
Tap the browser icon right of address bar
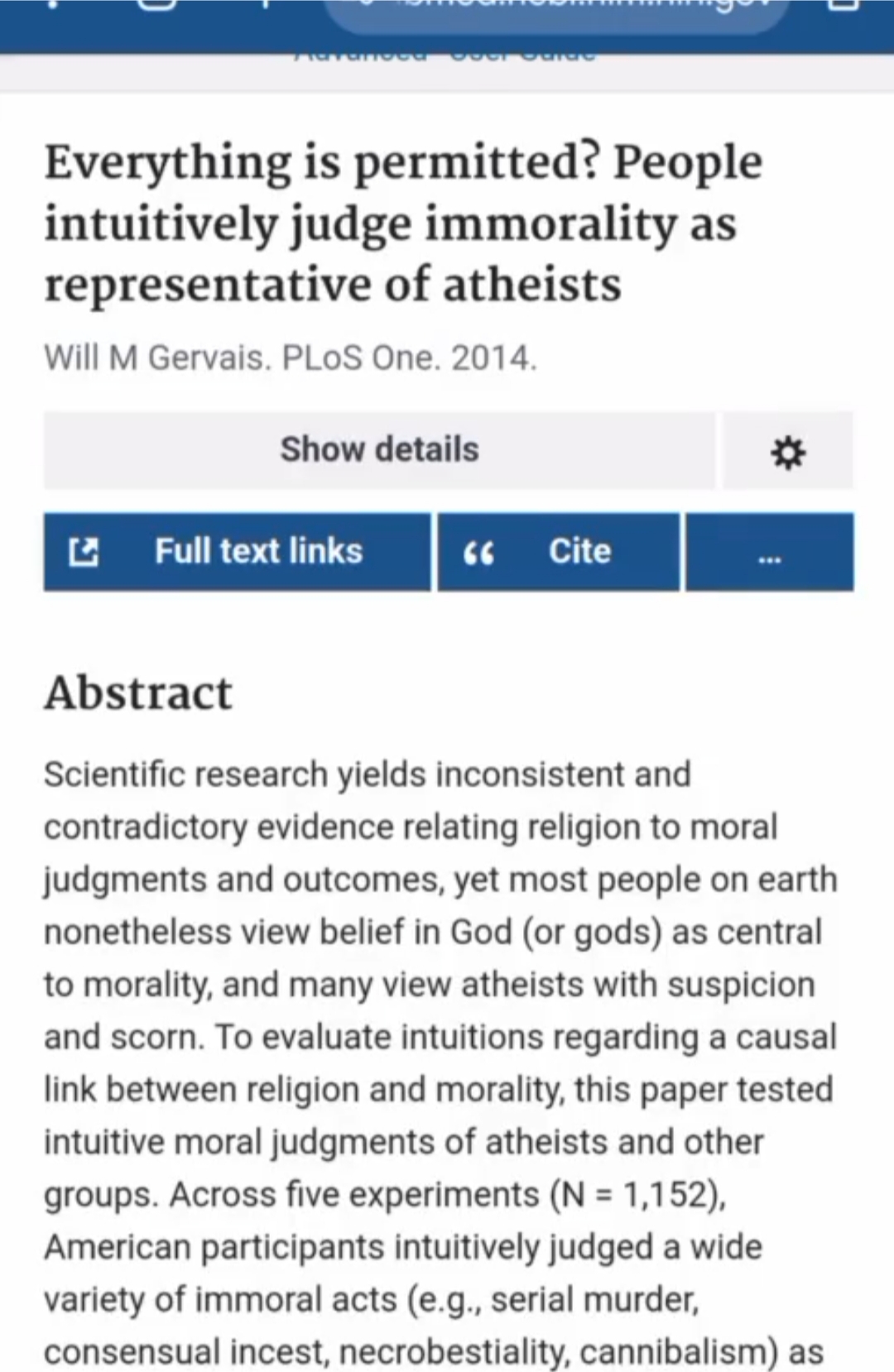[844, 4]
